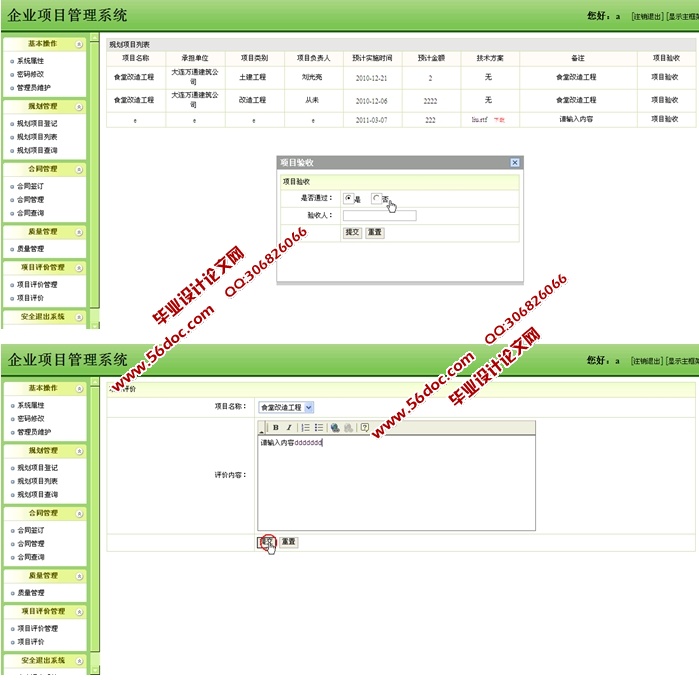Select the 是 radio button for 是否通过

click(x=348, y=198)
